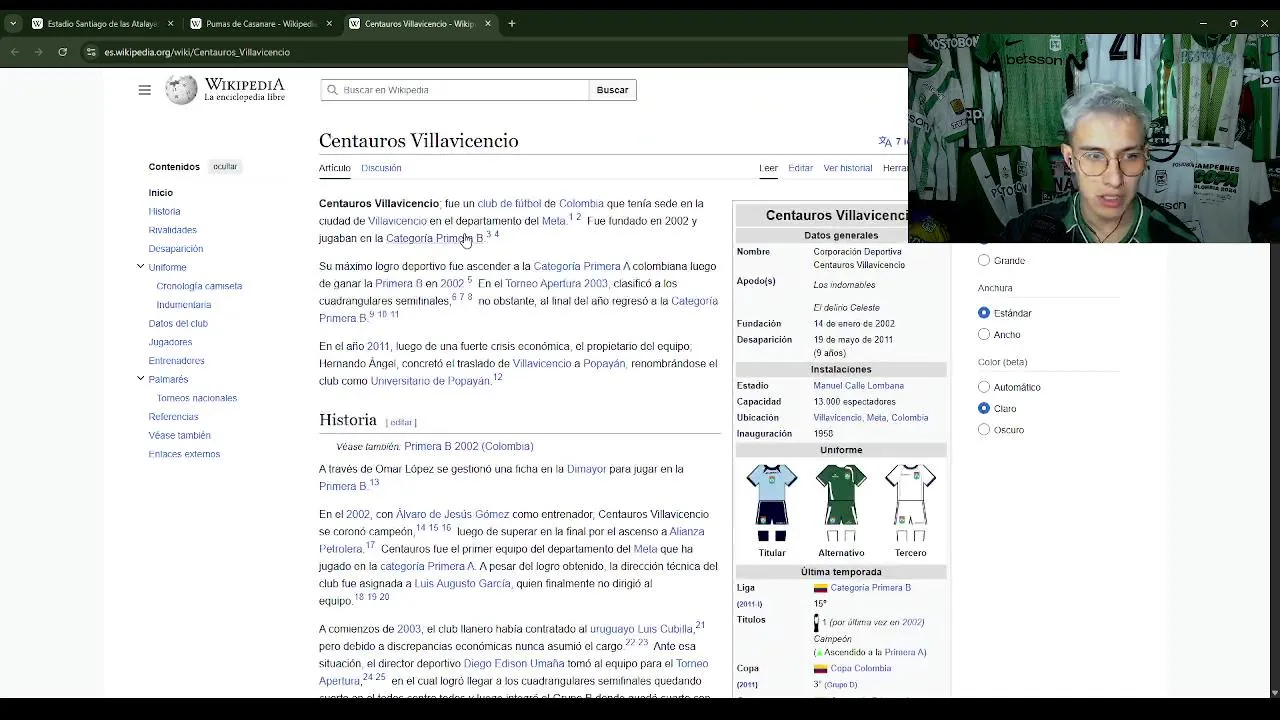The height and width of the screenshot is (720, 1280).
Task: Open Cronología camiseta in contents
Action: click(199, 286)
